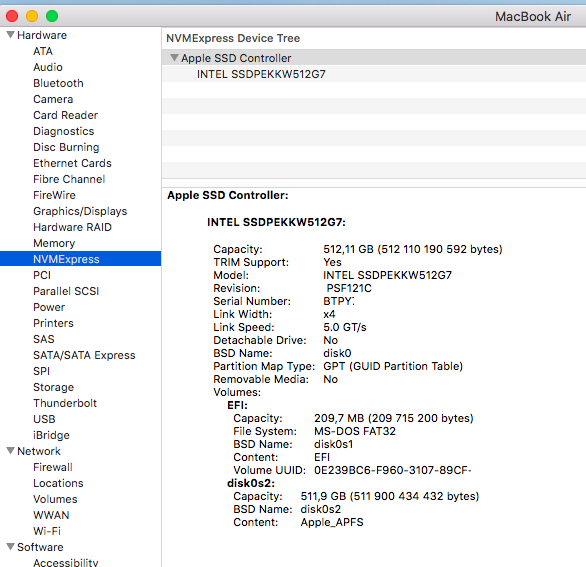Click the bold INTEL SSDPEKKW512G7 details heading
Viewport: 586px width, 567px height.
pos(276,222)
